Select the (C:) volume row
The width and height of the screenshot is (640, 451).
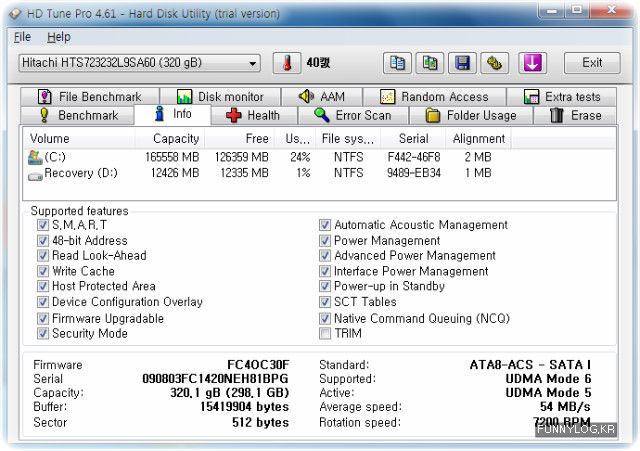[319, 157]
